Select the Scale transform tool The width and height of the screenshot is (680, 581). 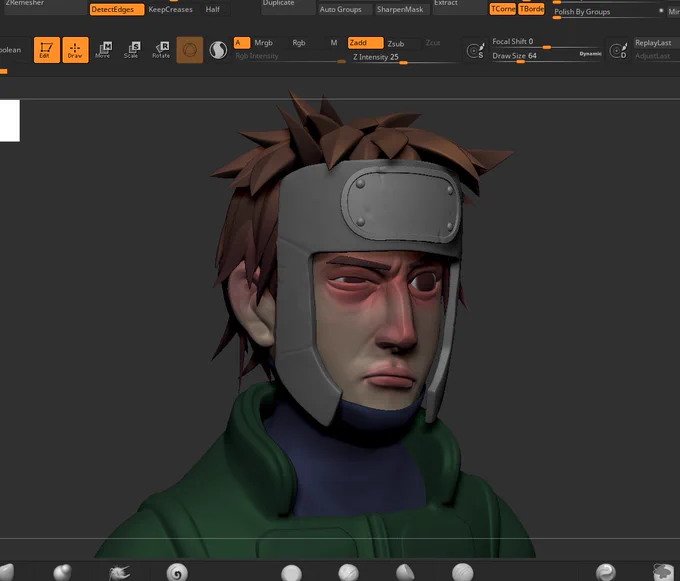(132, 50)
